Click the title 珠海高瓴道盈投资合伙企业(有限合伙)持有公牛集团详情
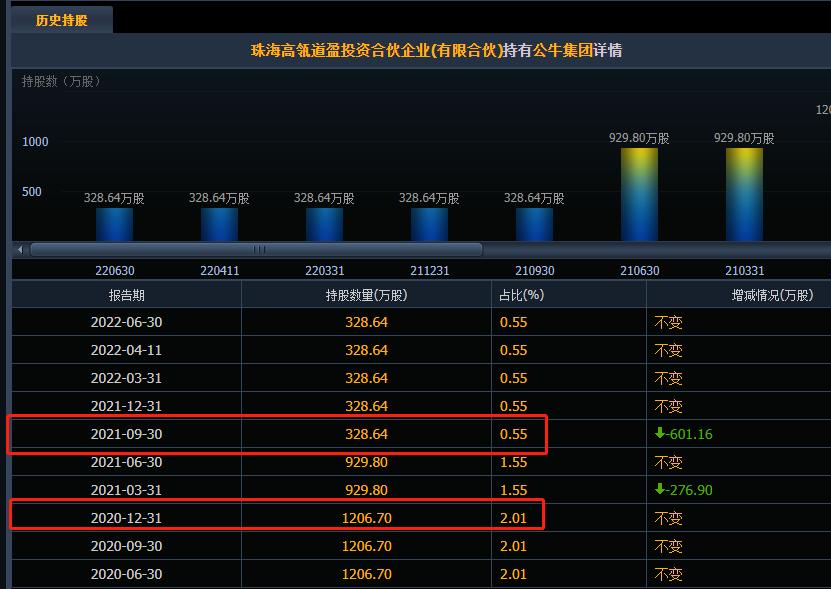831x589 pixels. coord(436,50)
